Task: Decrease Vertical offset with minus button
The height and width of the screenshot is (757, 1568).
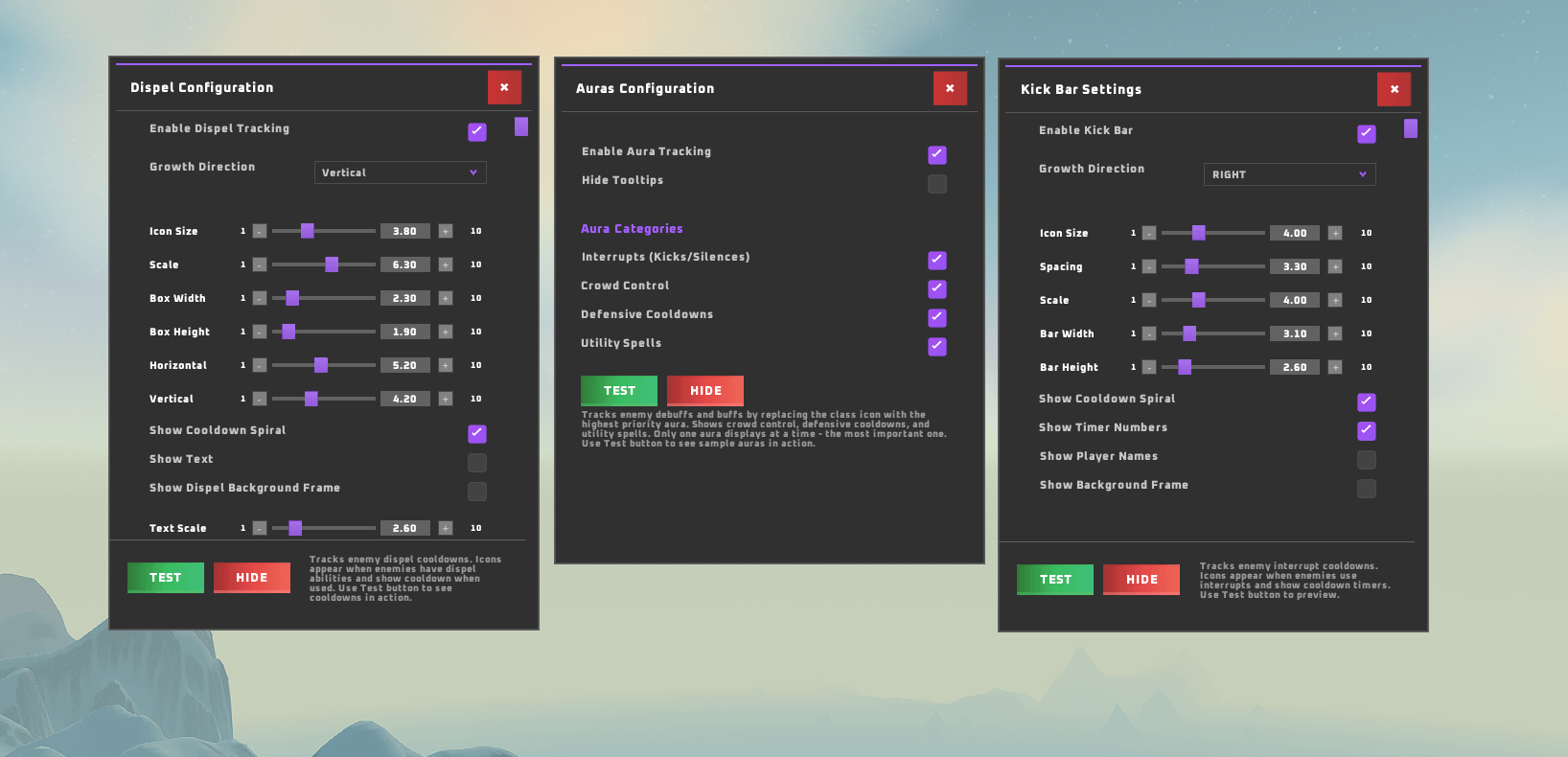Action: [260, 399]
